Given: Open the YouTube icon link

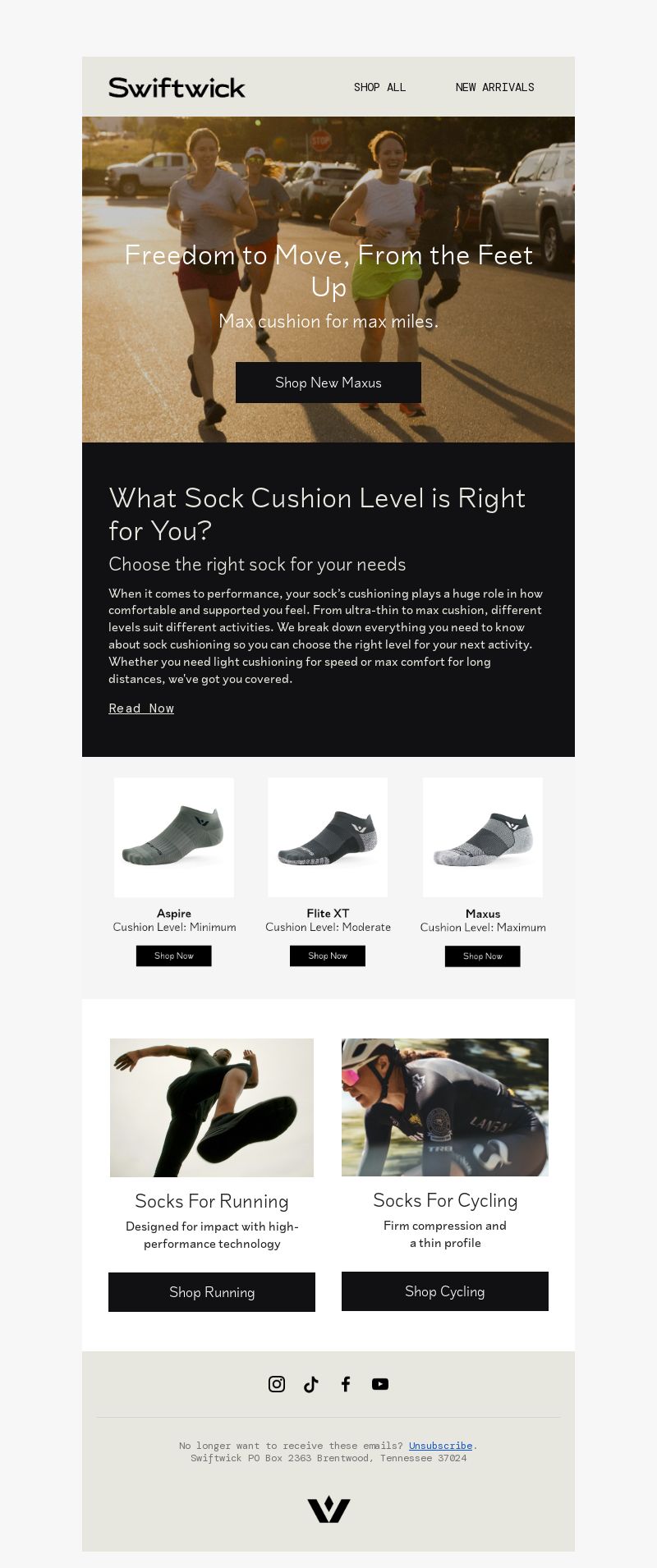Looking at the screenshot, I should click(x=380, y=1384).
